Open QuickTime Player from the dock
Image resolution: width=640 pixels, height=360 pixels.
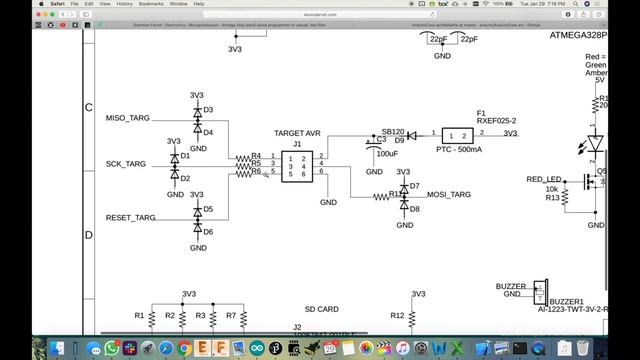pyautogui.click(x=538, y=349)
